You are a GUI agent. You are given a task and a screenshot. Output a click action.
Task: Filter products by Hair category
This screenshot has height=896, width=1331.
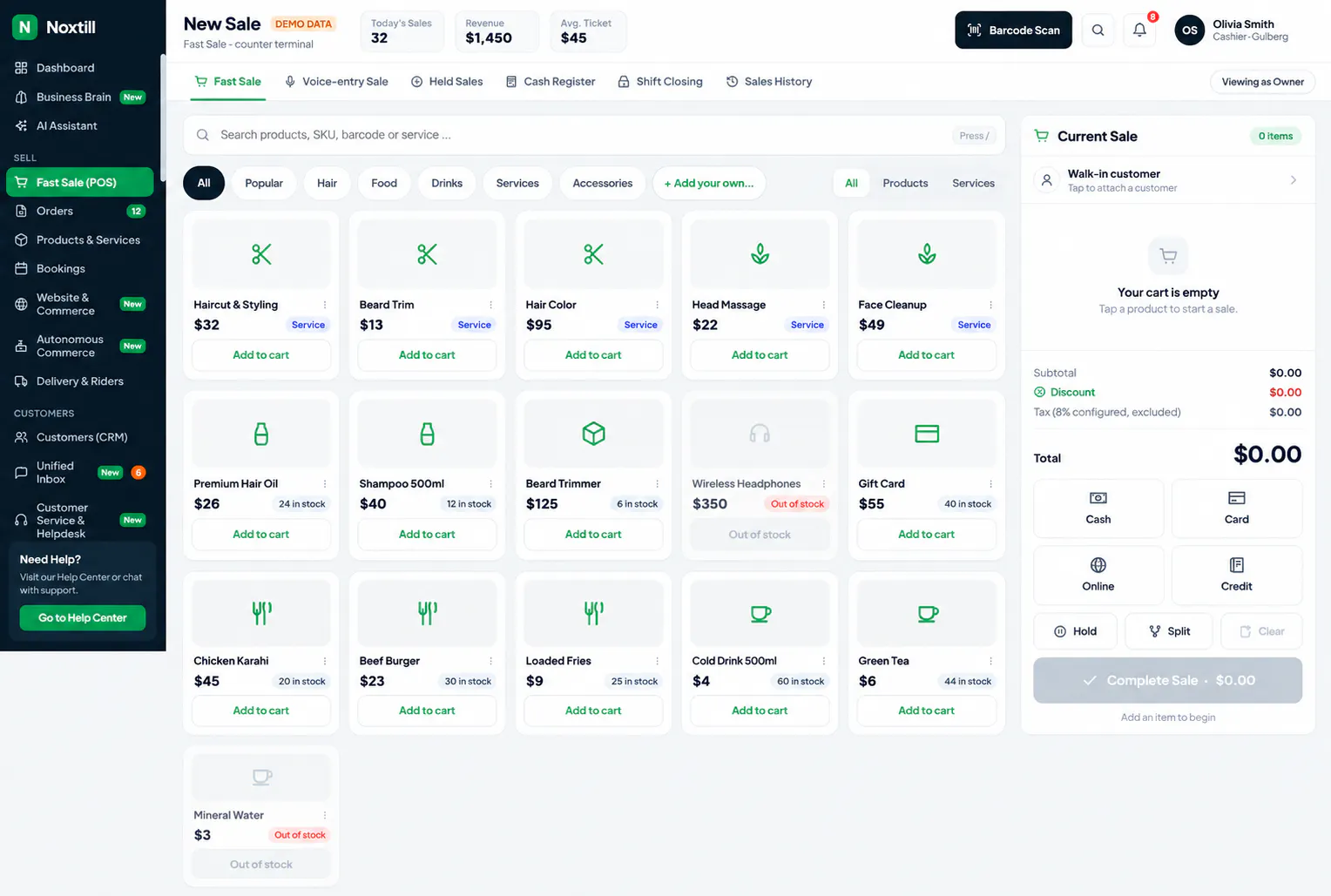pyautogui.click(x=327, y=184)
